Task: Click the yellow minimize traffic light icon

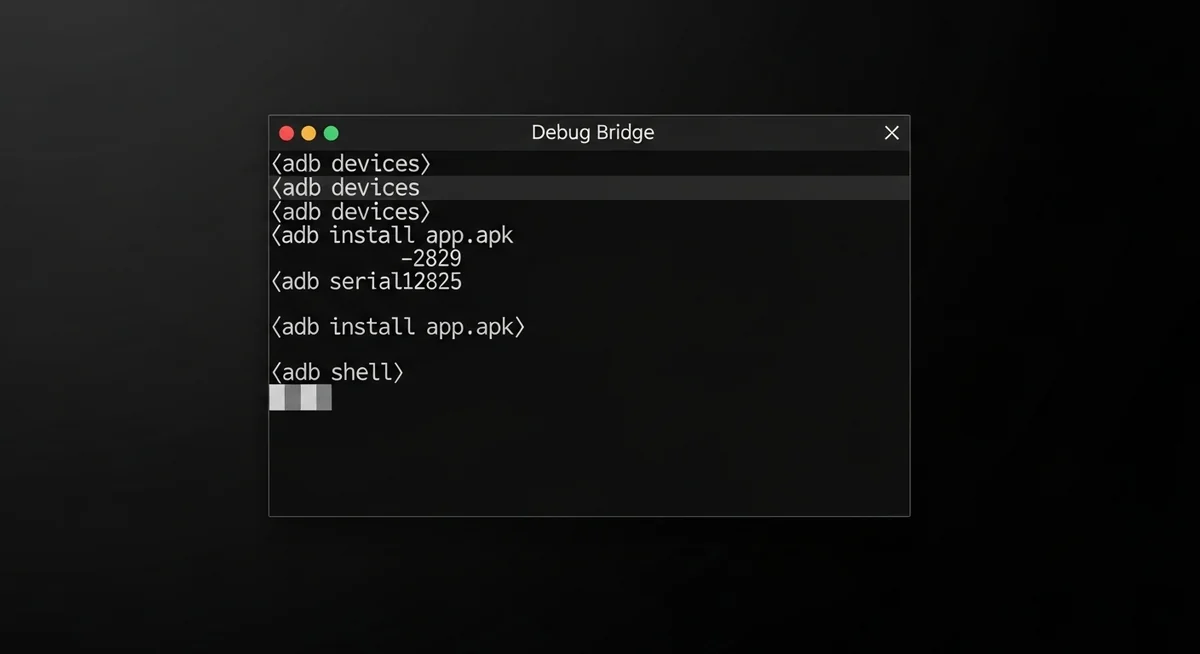Action: 309,132
